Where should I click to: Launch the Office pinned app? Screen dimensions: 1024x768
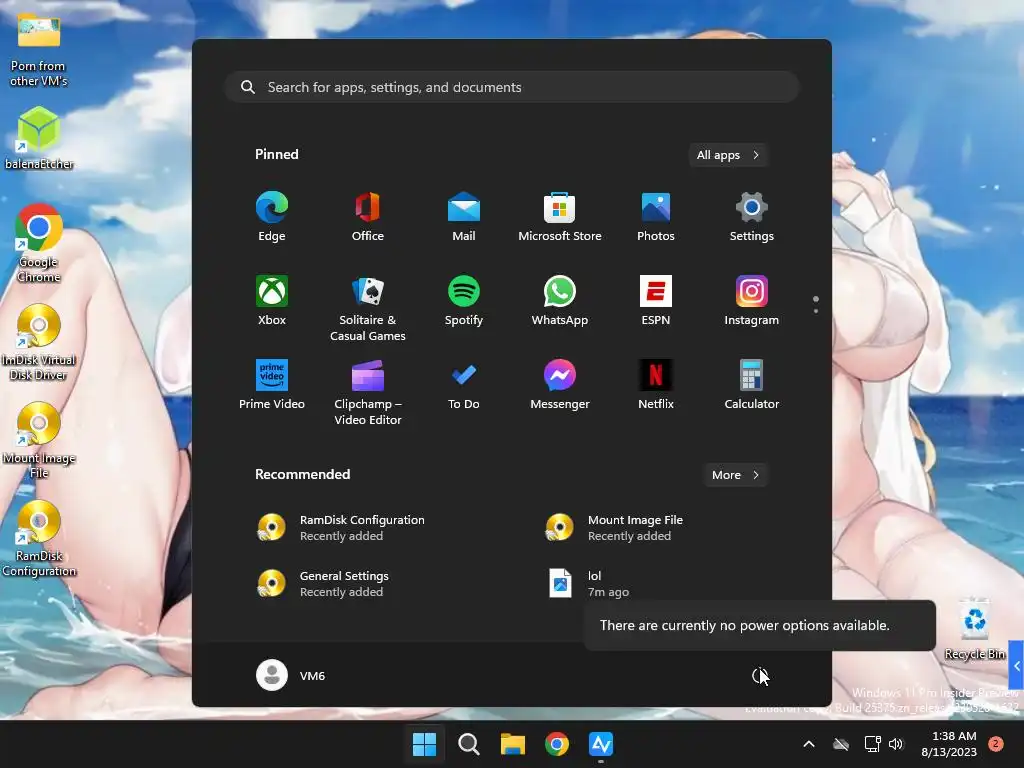[368, 217]
